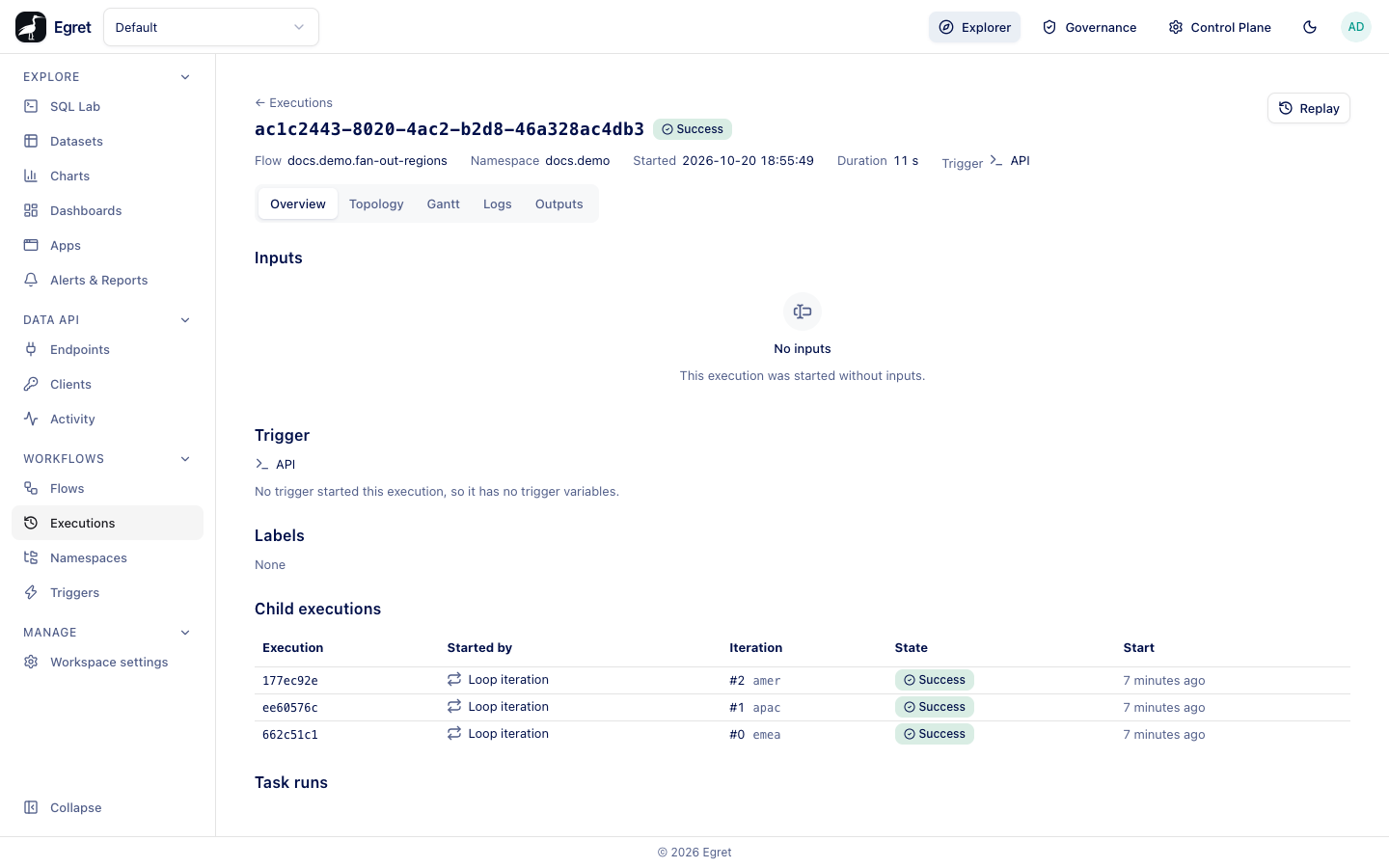The image size is (1389, 868).
Task: Open child execution ee60576c
Action: pyautogui.click(x=290, y=708)
